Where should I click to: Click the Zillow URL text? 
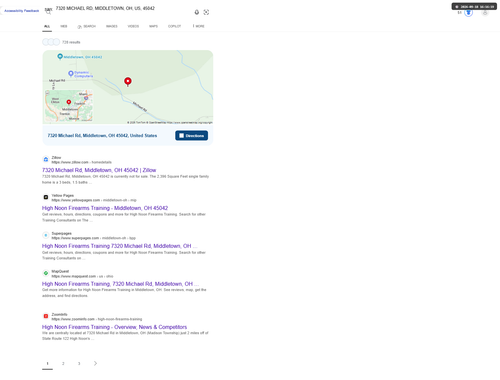tap(82, 162)
